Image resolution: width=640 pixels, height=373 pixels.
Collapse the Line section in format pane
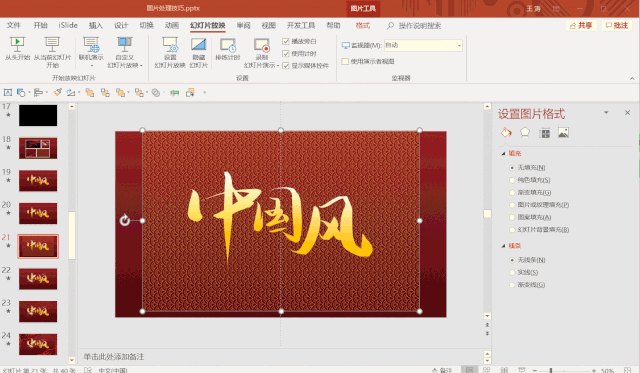(503, 246)
